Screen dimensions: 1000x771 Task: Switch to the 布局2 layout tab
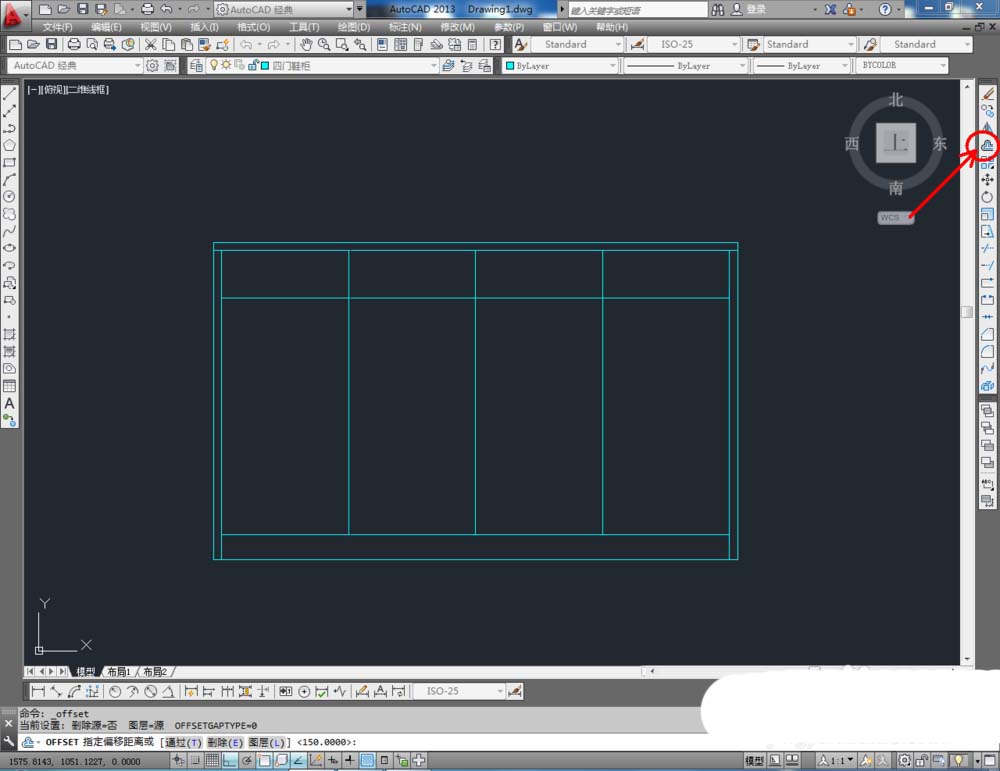point(155,672)
